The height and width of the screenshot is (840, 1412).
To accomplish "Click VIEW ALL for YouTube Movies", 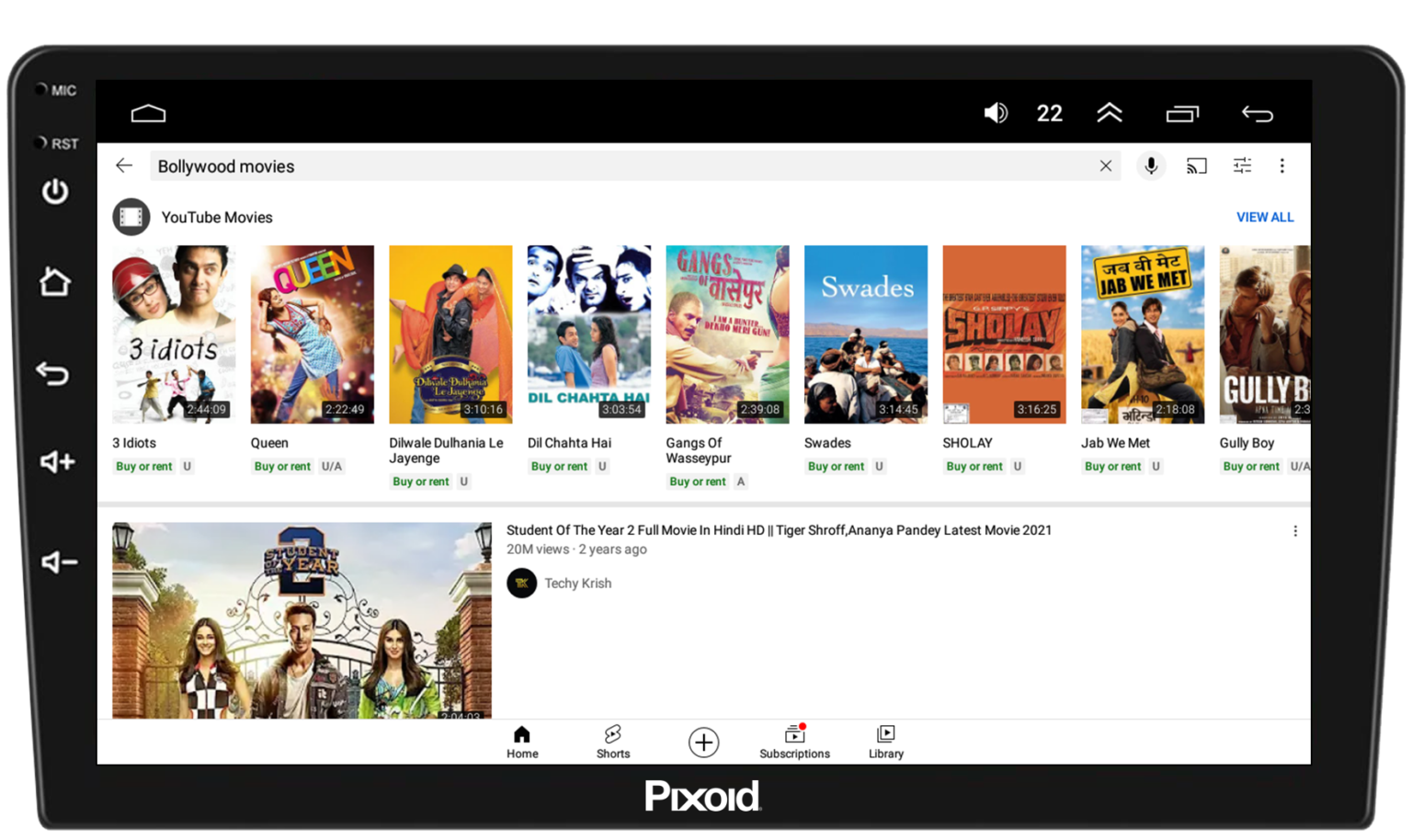I will [1264, 217].
